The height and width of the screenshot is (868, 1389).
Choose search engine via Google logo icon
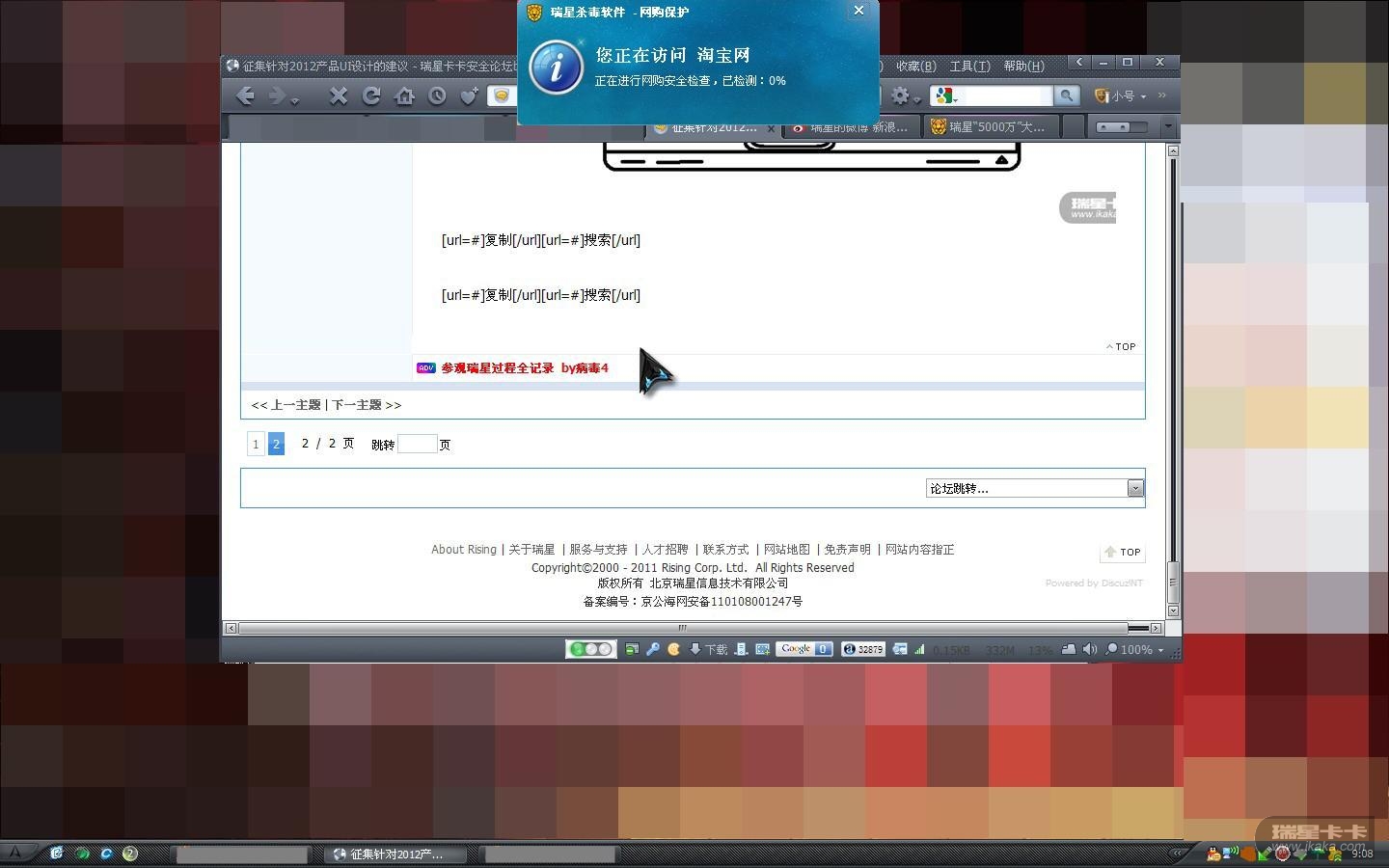tap(945, 95)
